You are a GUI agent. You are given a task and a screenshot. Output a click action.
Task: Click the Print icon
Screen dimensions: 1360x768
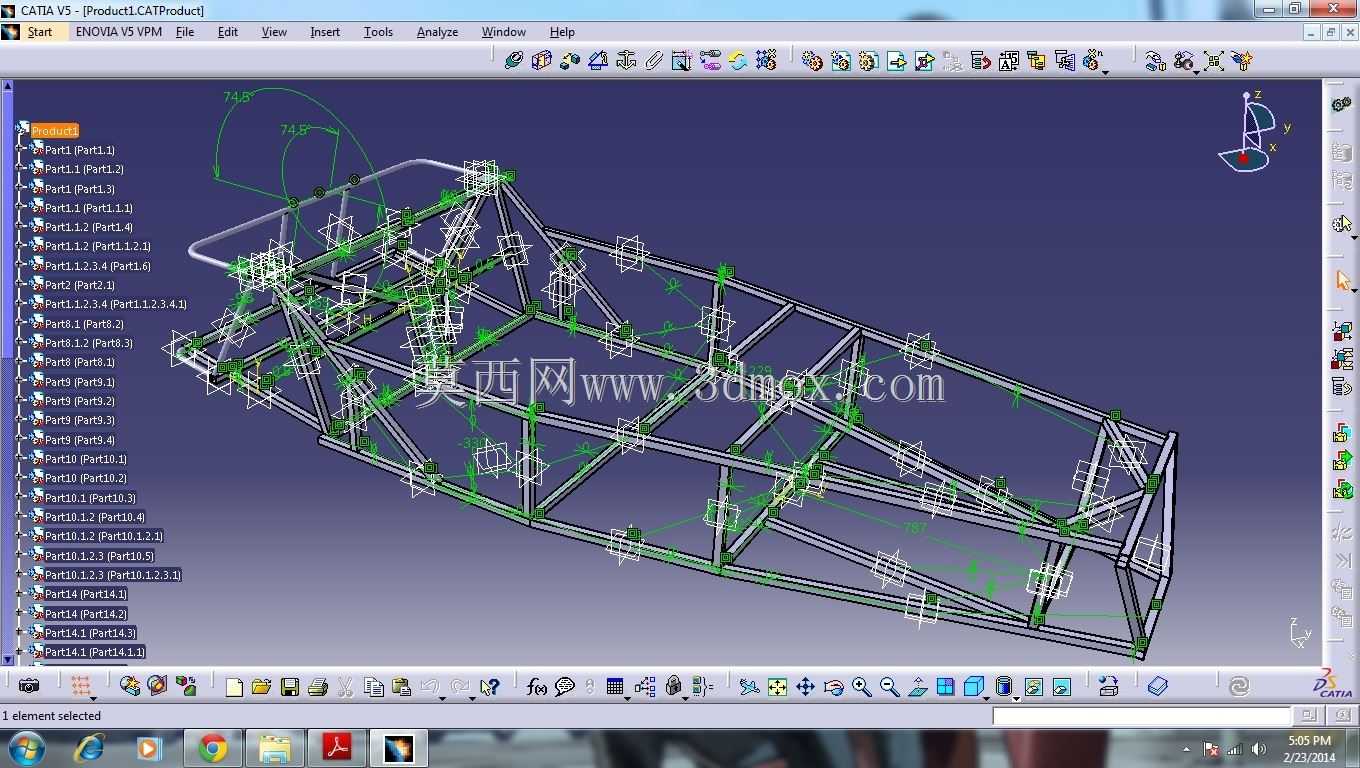[x=318, y=687]
